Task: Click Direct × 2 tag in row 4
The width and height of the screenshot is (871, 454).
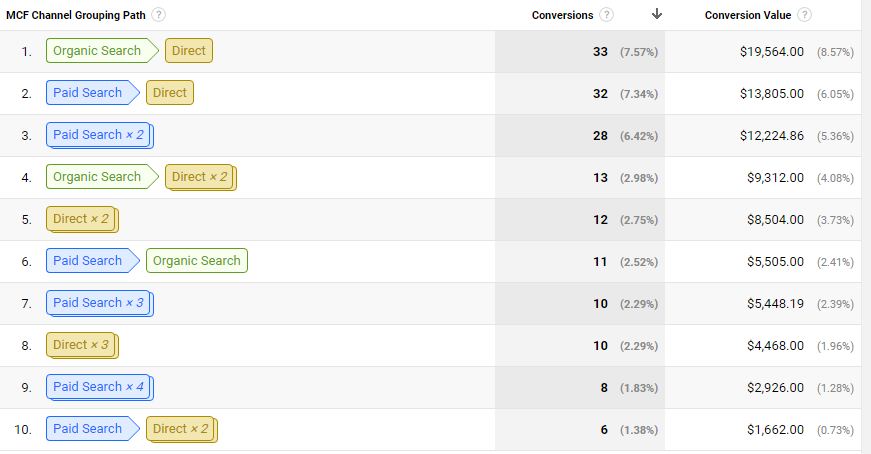Action: point(199,177)
